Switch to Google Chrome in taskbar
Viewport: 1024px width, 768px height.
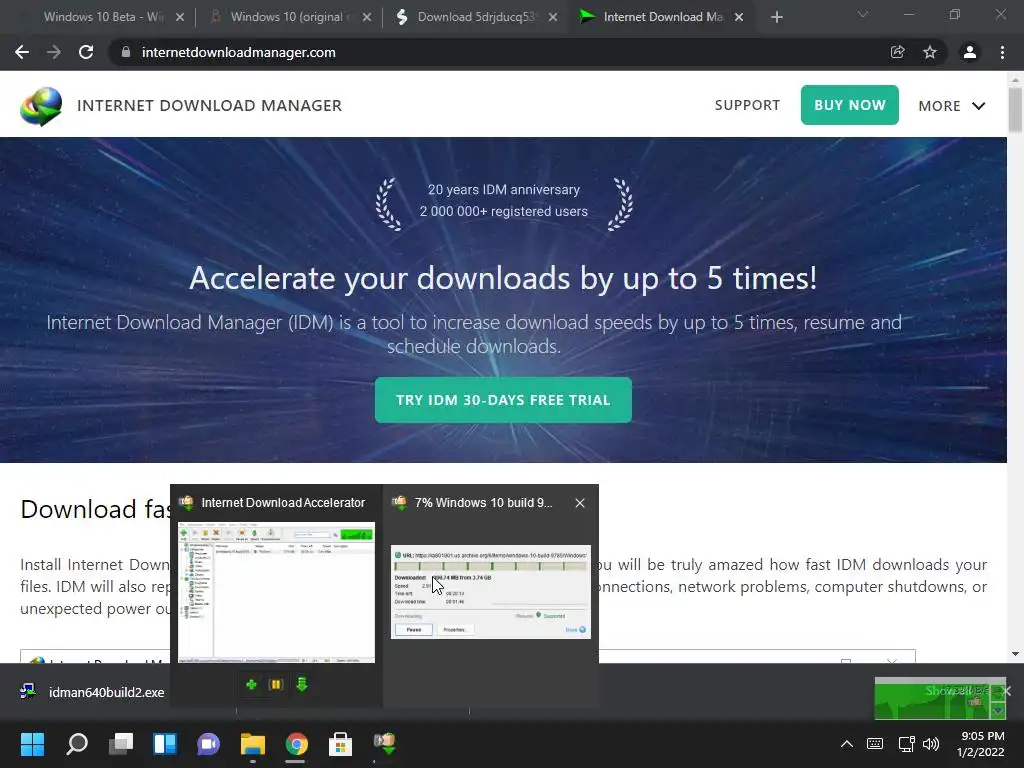coord(296,744)
